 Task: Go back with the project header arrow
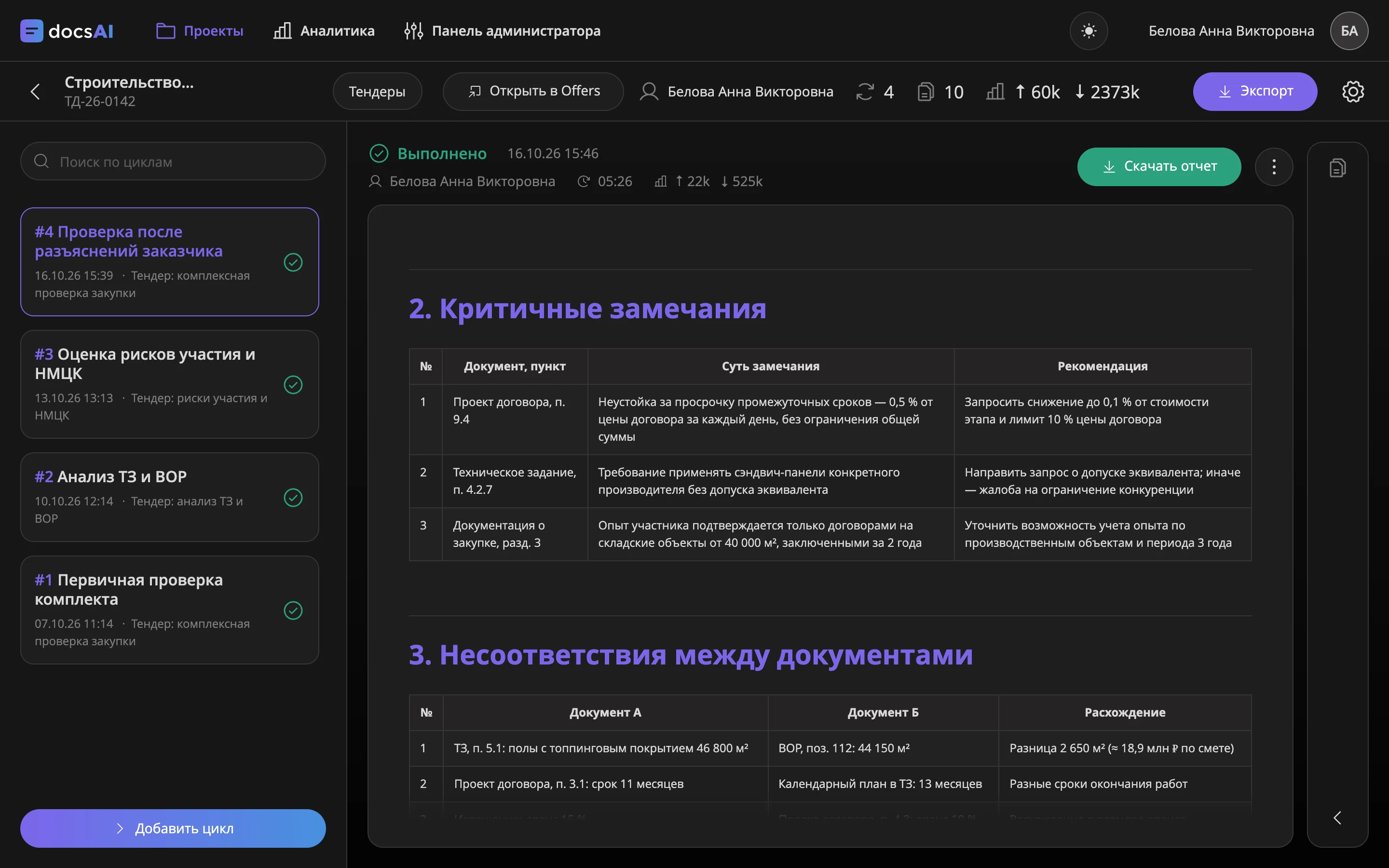point(36,91)
